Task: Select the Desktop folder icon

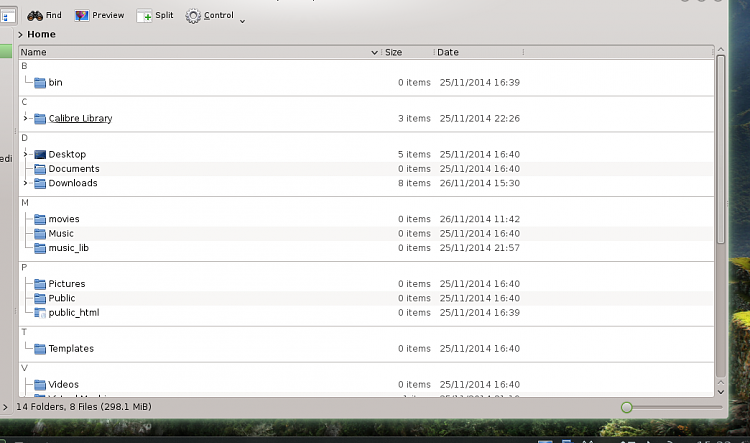Action: 40,155
